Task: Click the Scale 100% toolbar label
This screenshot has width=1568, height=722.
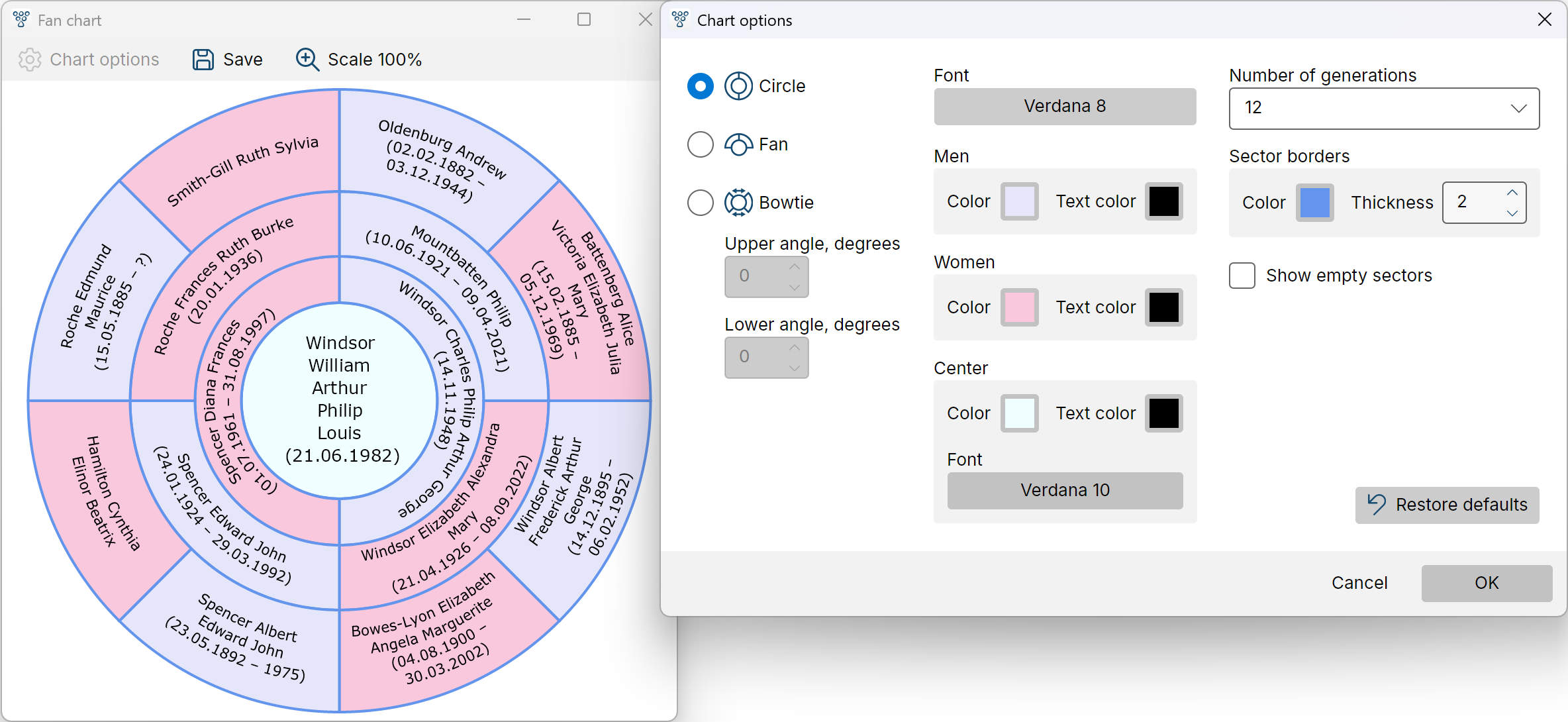Action: [x=375, y=60]
